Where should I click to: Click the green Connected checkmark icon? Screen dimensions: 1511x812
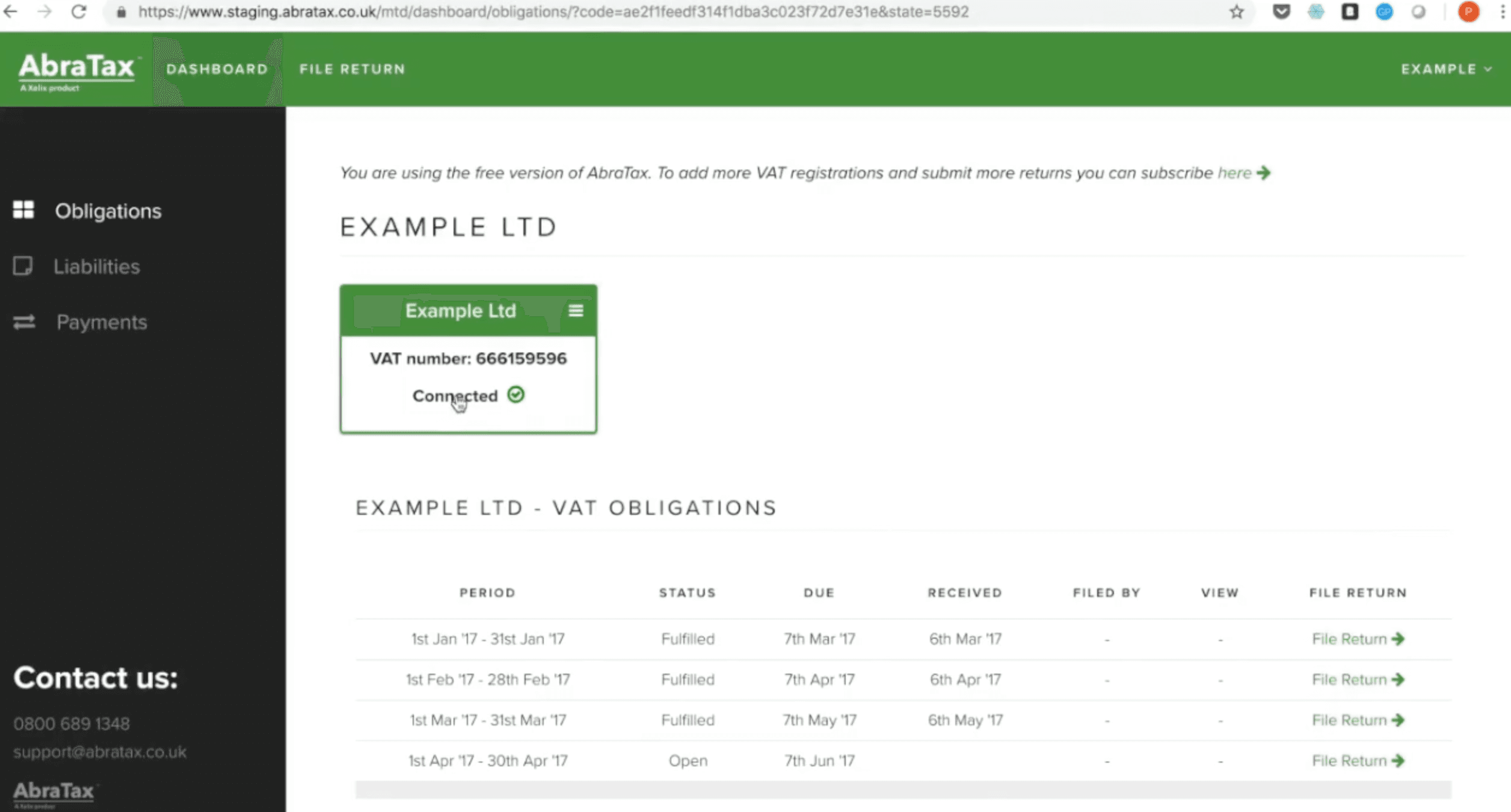coord(516,395)
